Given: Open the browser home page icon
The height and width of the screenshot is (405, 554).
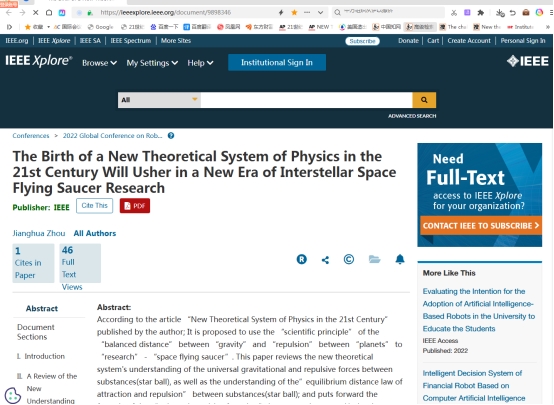Looking at the screenshot, I should point(49,13).
